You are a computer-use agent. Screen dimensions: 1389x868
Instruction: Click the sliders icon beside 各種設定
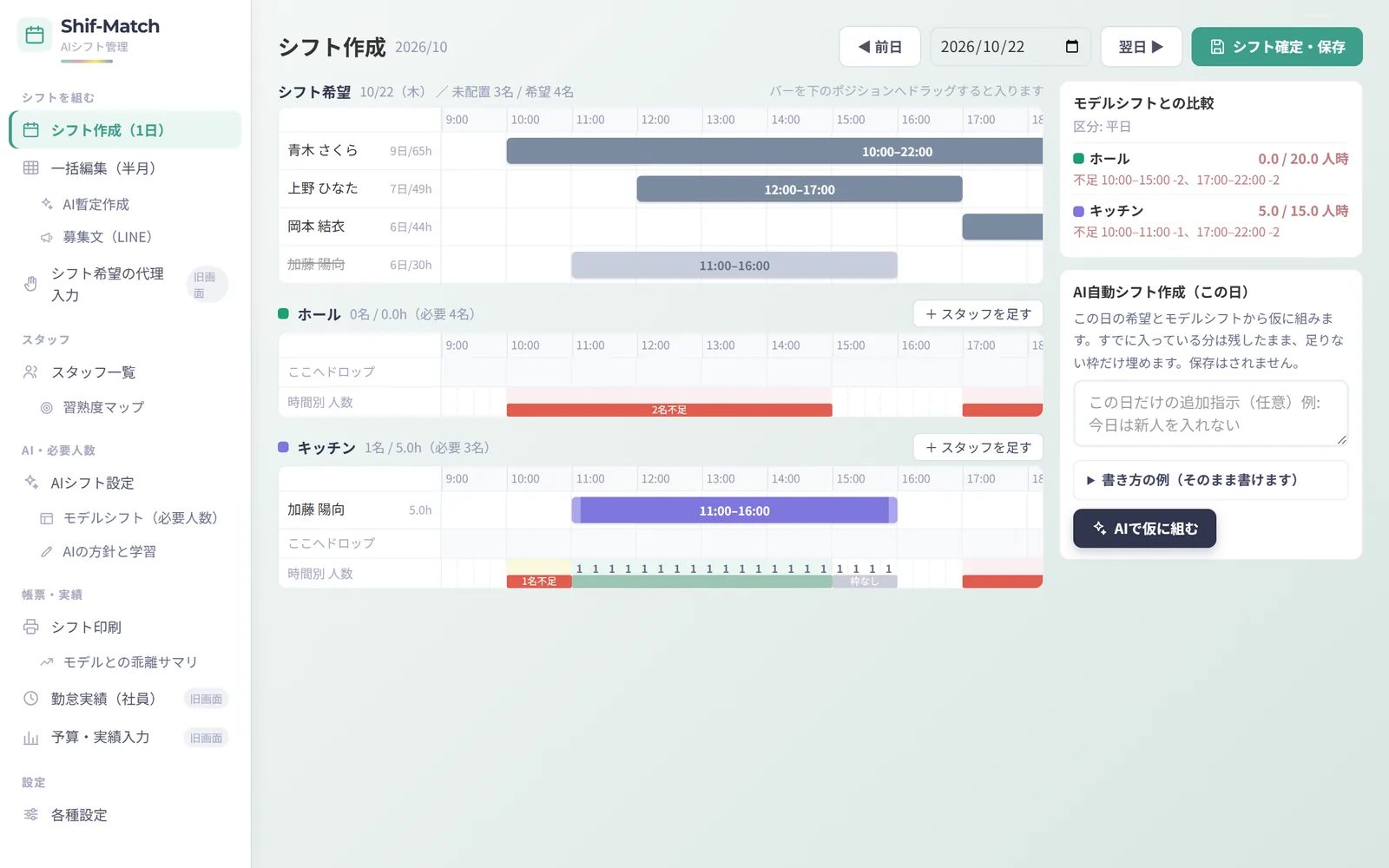(31, 815)
